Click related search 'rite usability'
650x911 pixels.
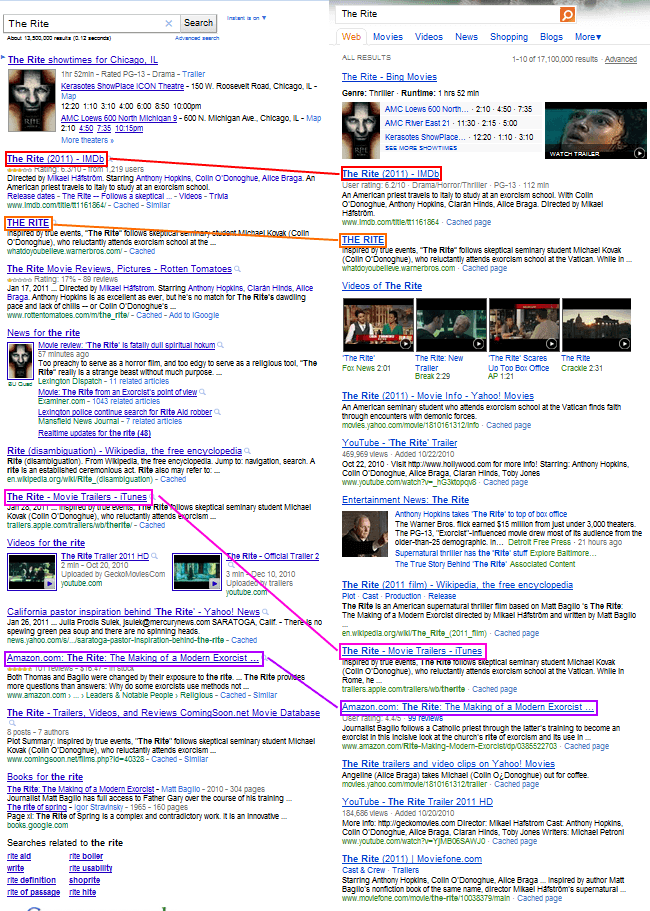(x=90, y=868)
